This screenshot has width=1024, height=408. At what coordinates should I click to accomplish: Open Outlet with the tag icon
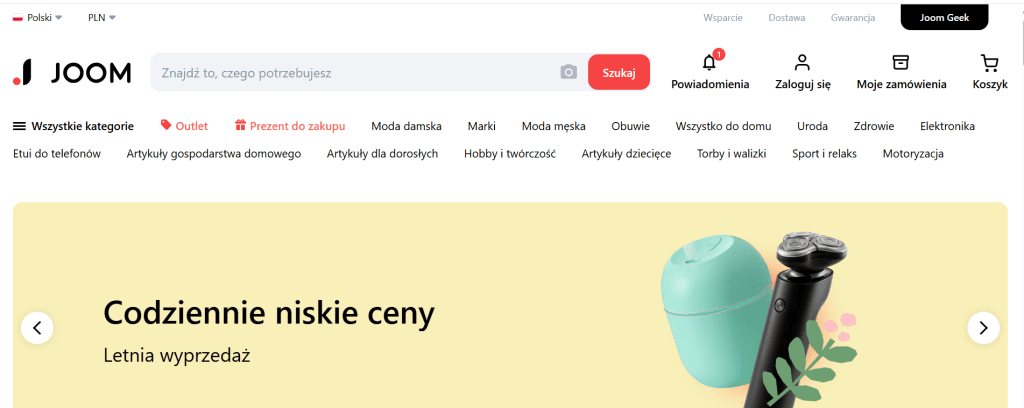(184, 126)
